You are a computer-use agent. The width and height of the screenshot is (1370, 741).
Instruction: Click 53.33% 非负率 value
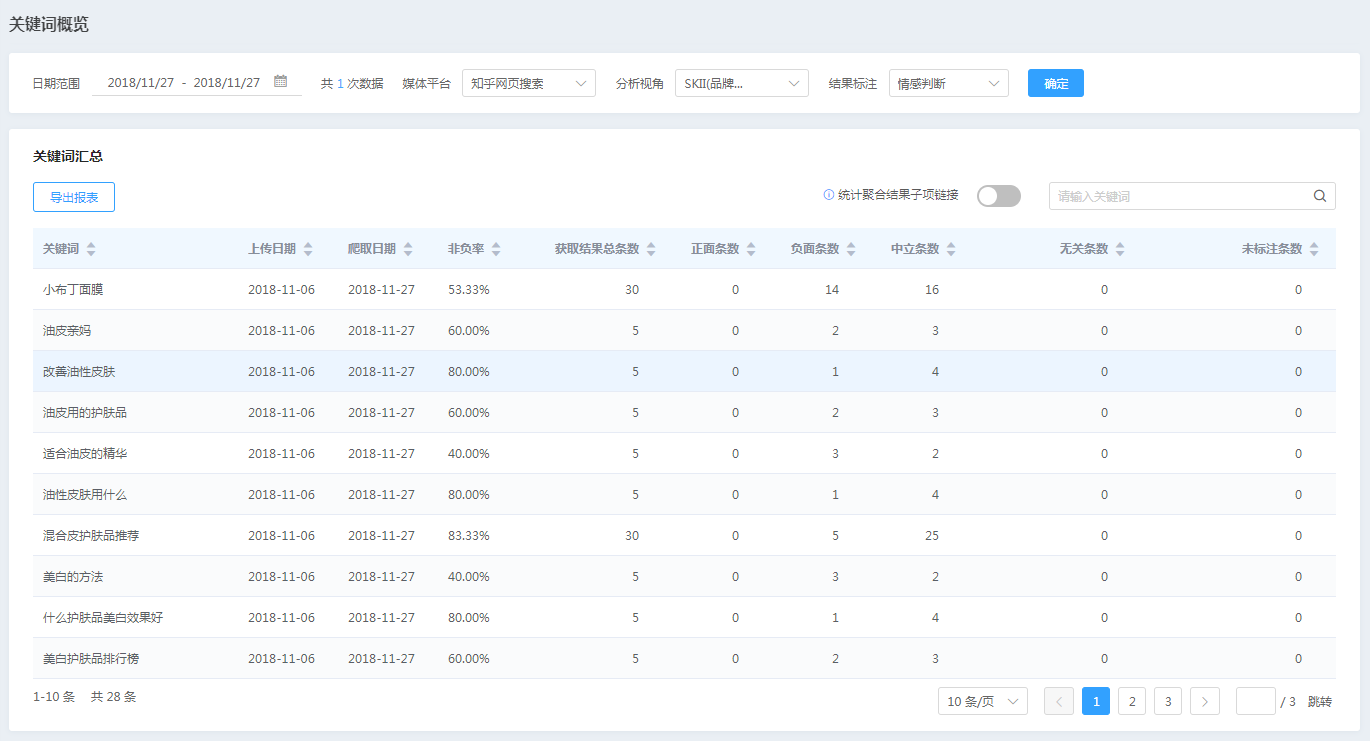pos(469,290)
